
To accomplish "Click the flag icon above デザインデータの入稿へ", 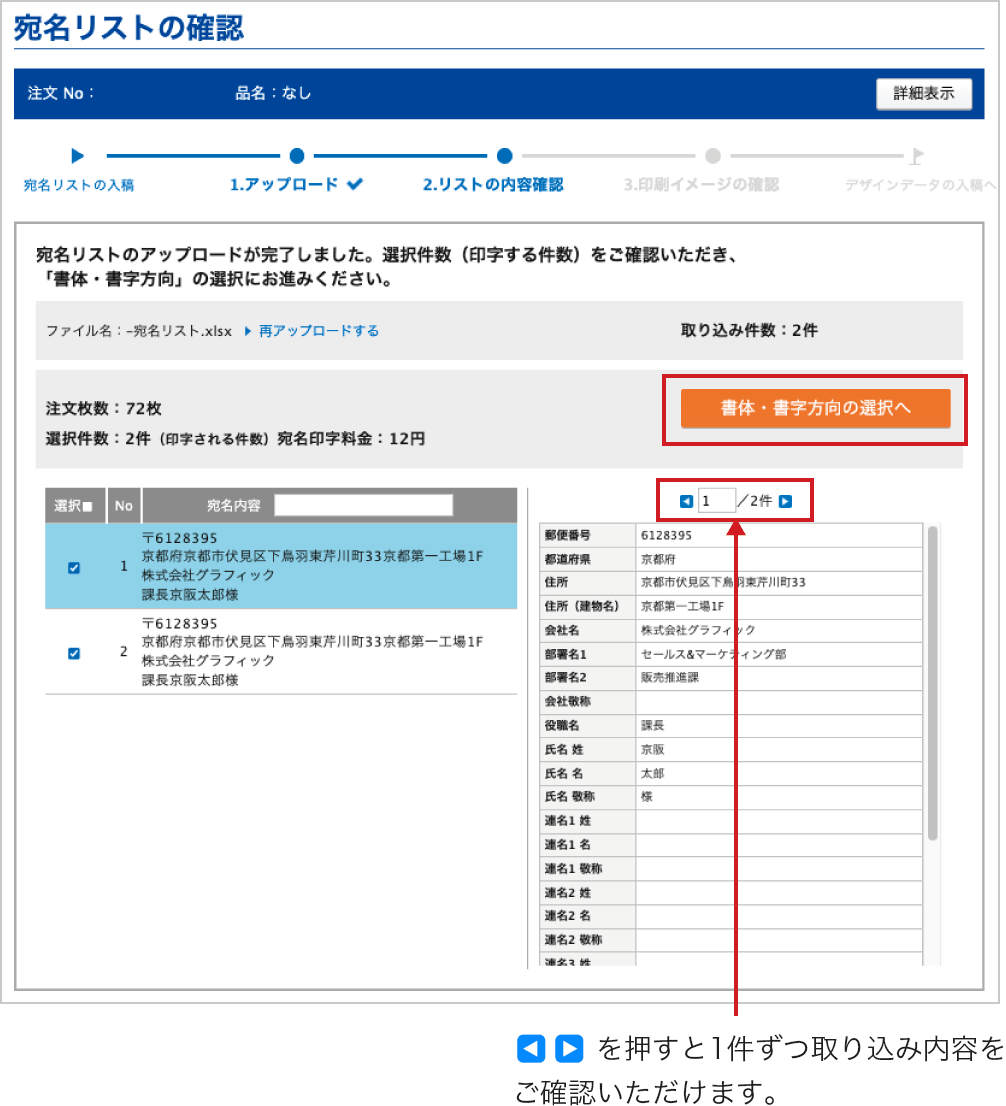I will point(916,156).
